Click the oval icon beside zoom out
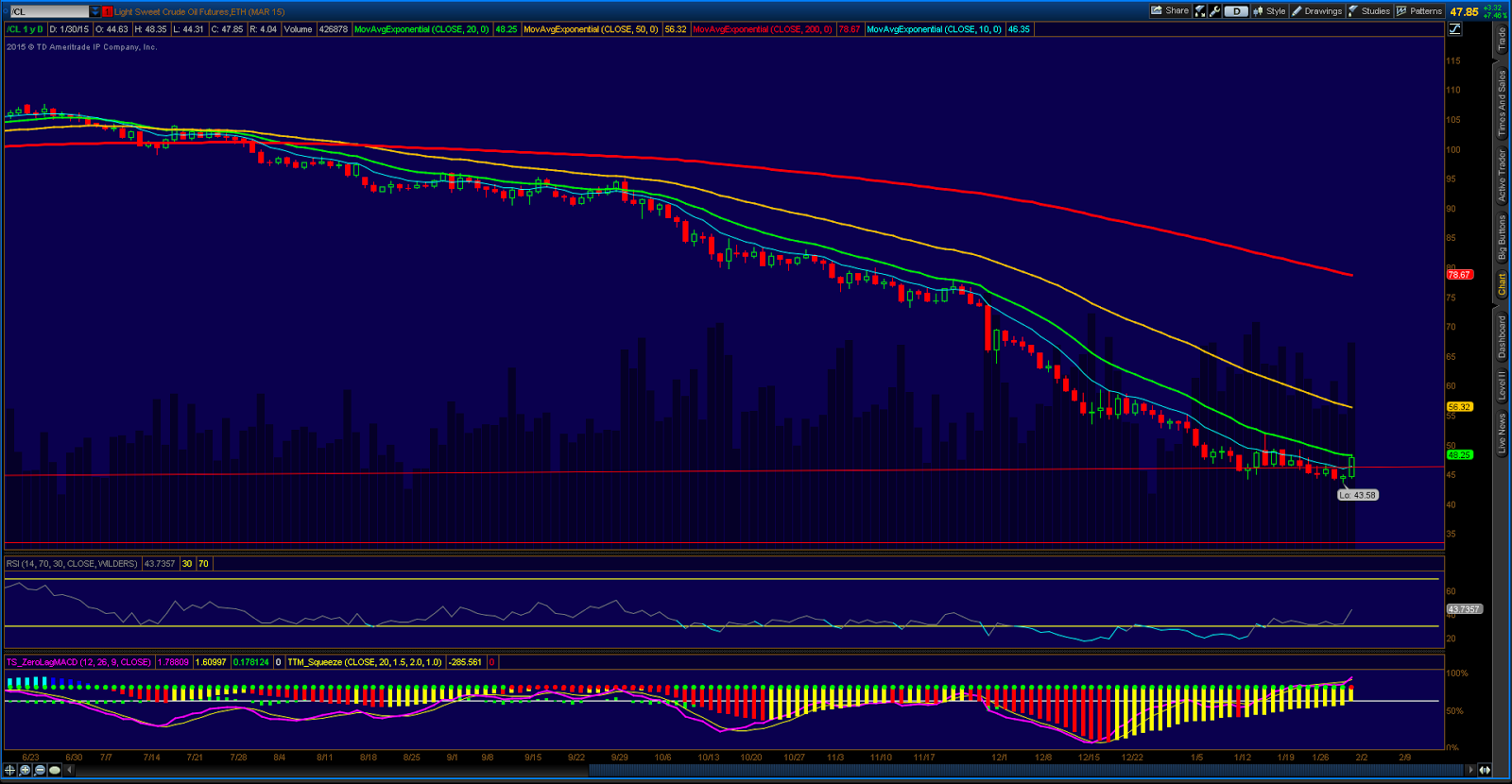Image resolution: width=1512 pixels, height=784 pixels. pyautogui.click(x=55, y=770)
